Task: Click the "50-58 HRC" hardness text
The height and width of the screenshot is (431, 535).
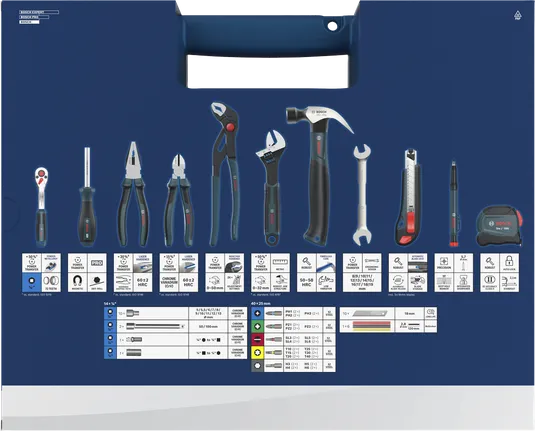Action: 306,282
